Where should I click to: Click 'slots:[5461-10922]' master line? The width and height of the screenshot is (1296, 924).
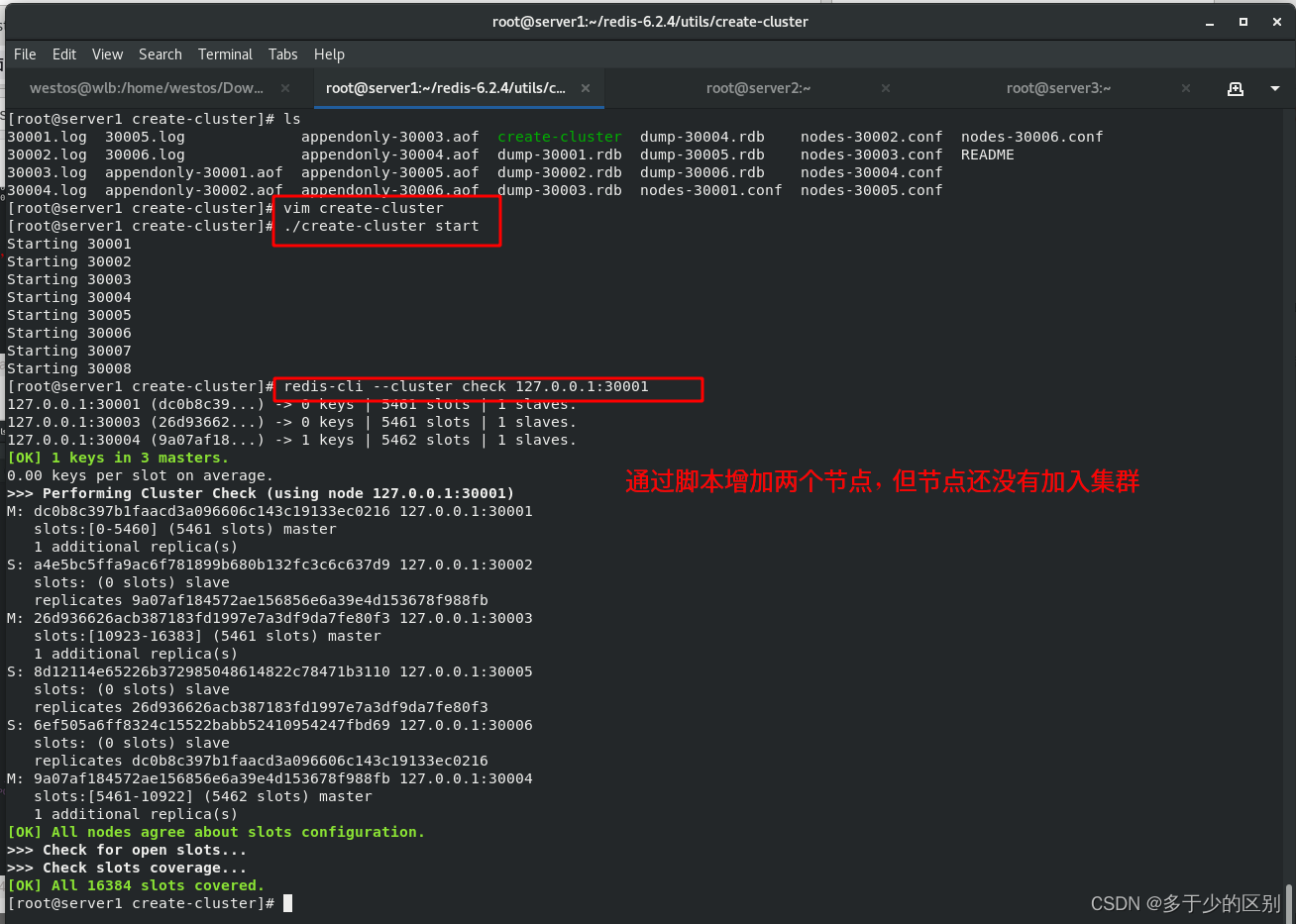203,796
